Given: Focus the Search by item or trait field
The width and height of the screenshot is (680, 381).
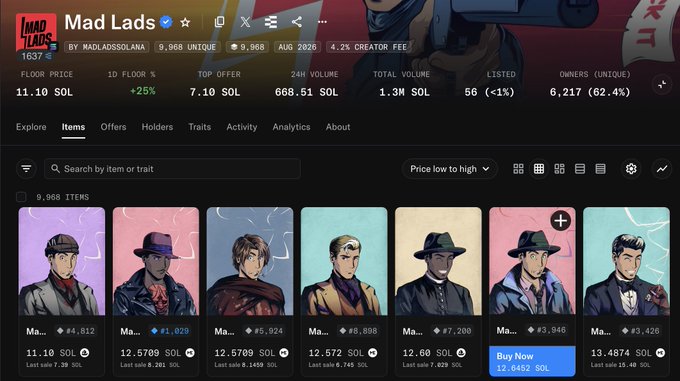Looking at the screenshot, I should (x=172, y=169).
